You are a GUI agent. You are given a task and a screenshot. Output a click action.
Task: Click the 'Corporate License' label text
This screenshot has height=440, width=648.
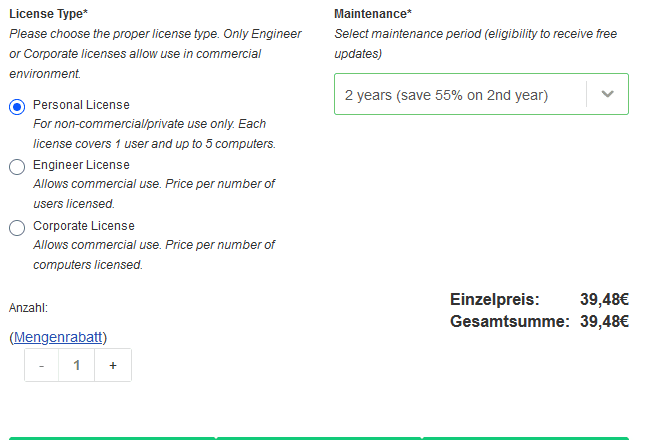(x=84, y=226)
